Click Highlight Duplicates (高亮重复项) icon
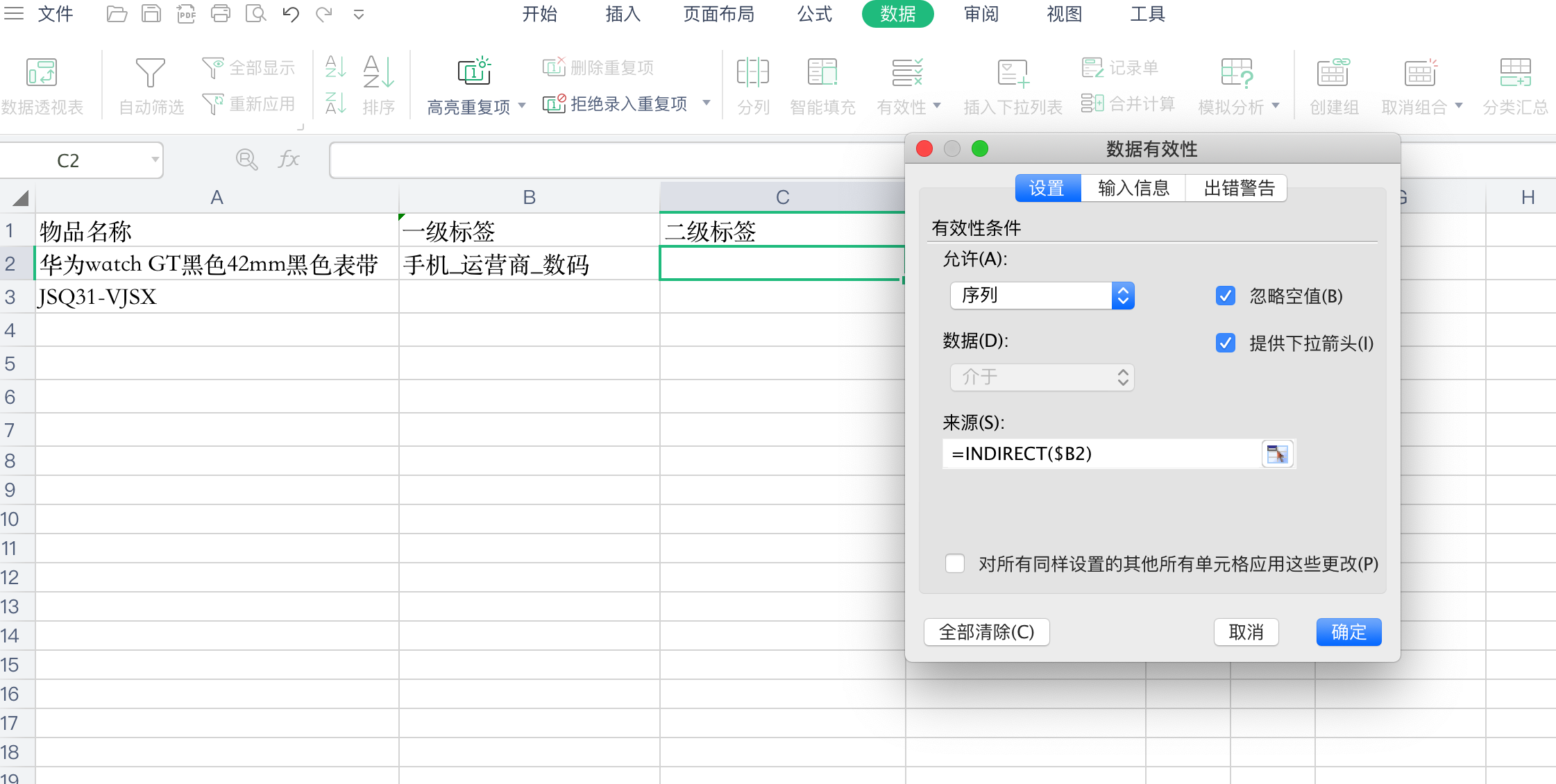This screenshot has width=1556, height=784. (475, 71)
